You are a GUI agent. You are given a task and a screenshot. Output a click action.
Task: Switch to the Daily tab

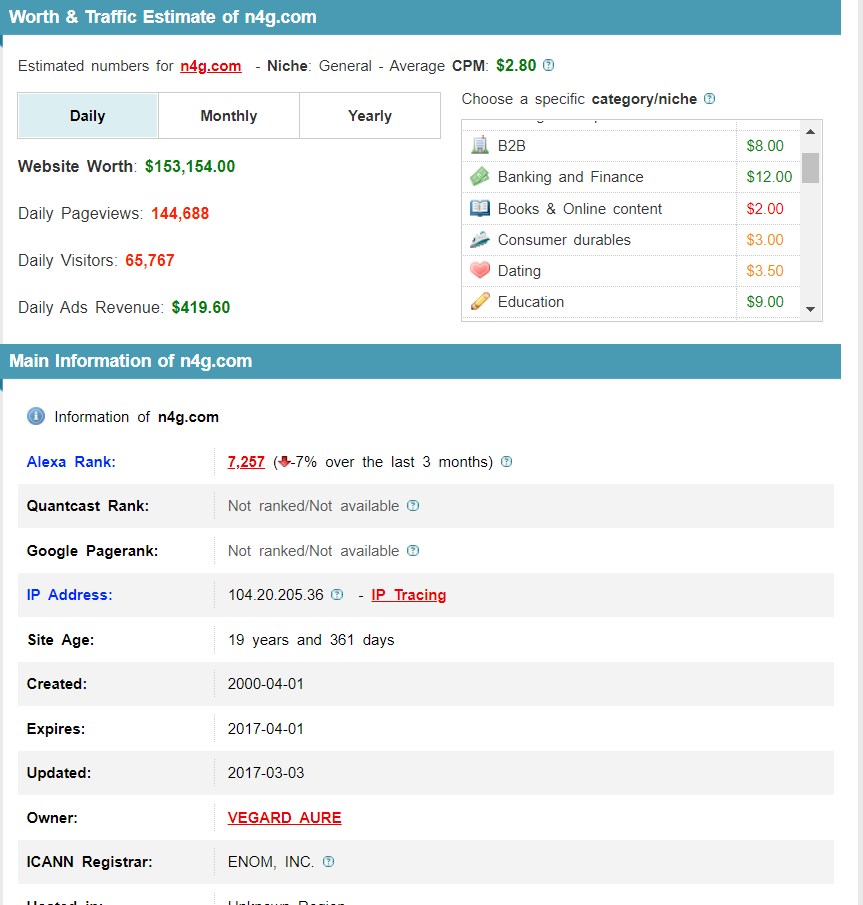[88, 115]
